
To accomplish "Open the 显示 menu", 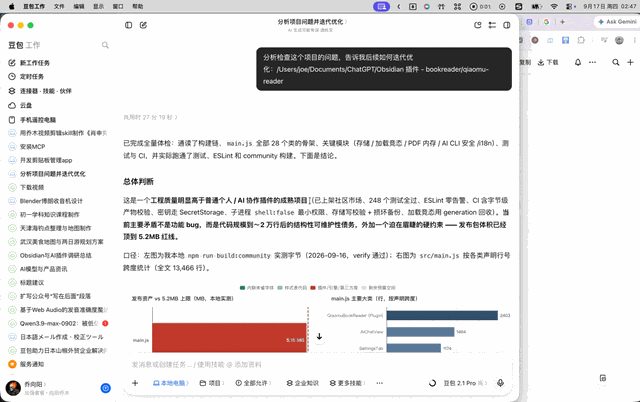I will pyautogui.click(x=98, y=7).
